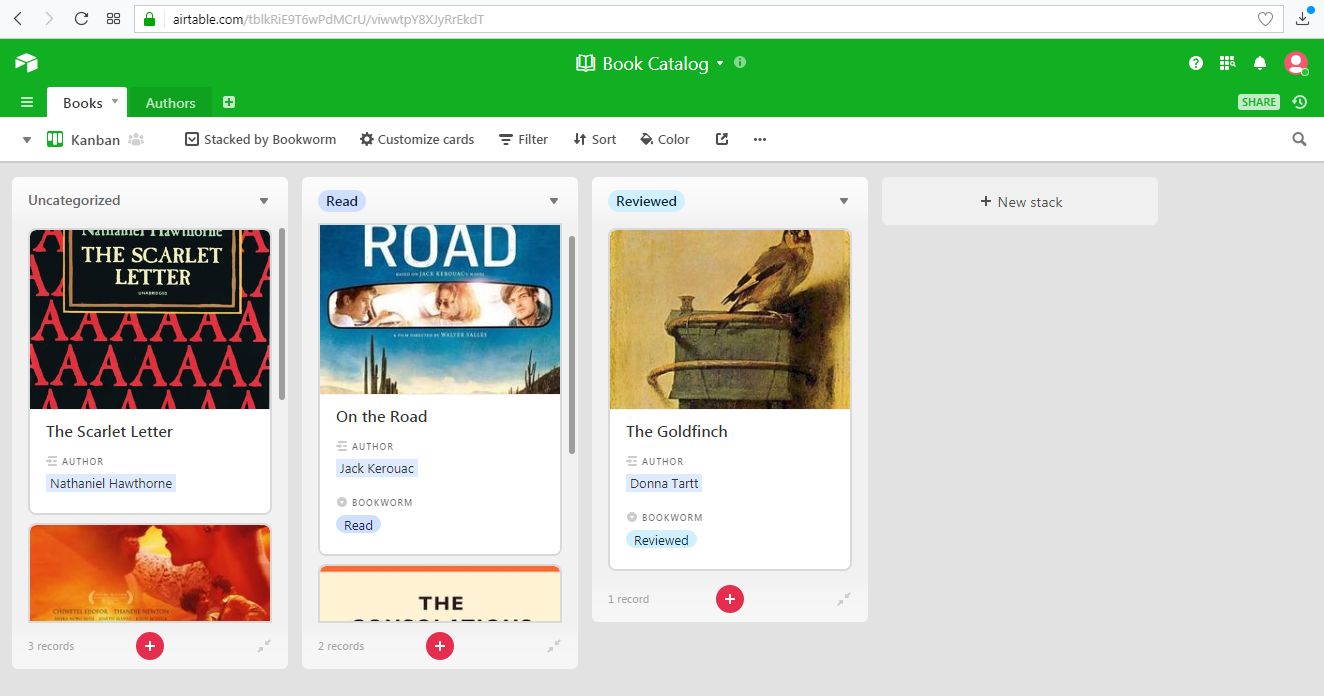Click the SHARE button
1324x696 pixels.
click(1259, 102)
